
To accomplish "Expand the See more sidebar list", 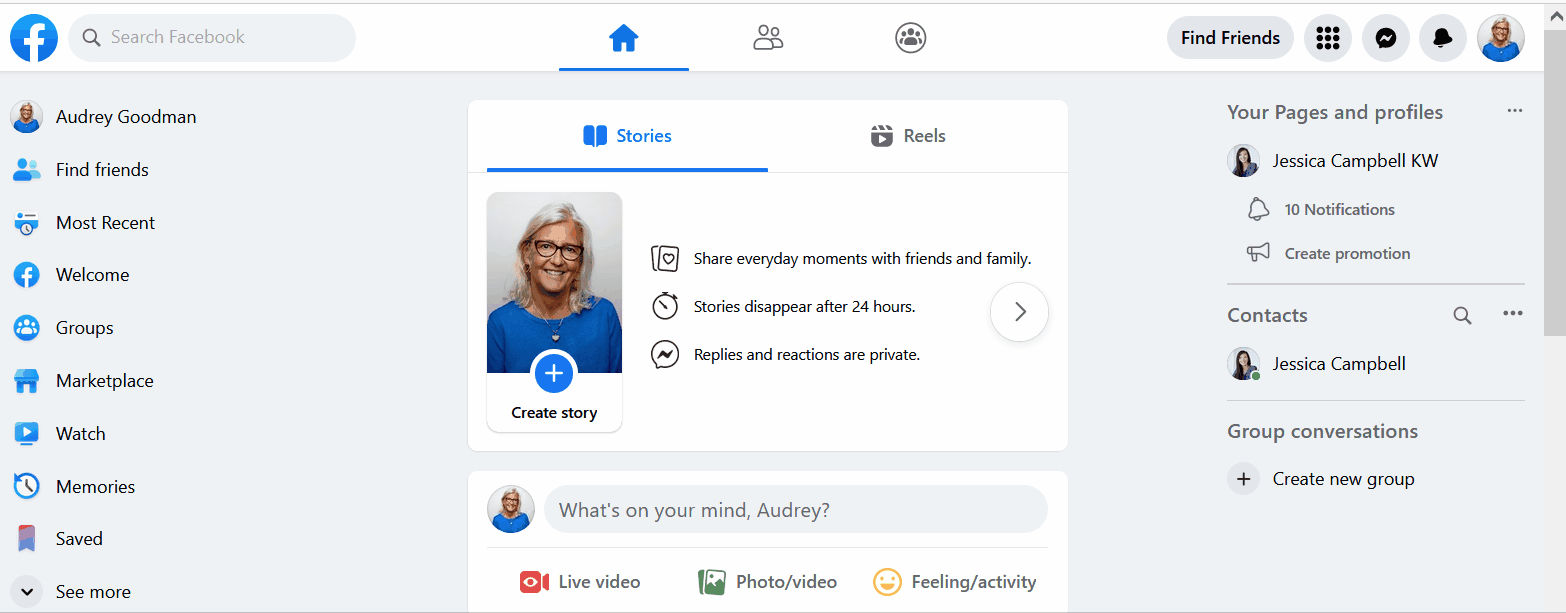I will [92, 592].
